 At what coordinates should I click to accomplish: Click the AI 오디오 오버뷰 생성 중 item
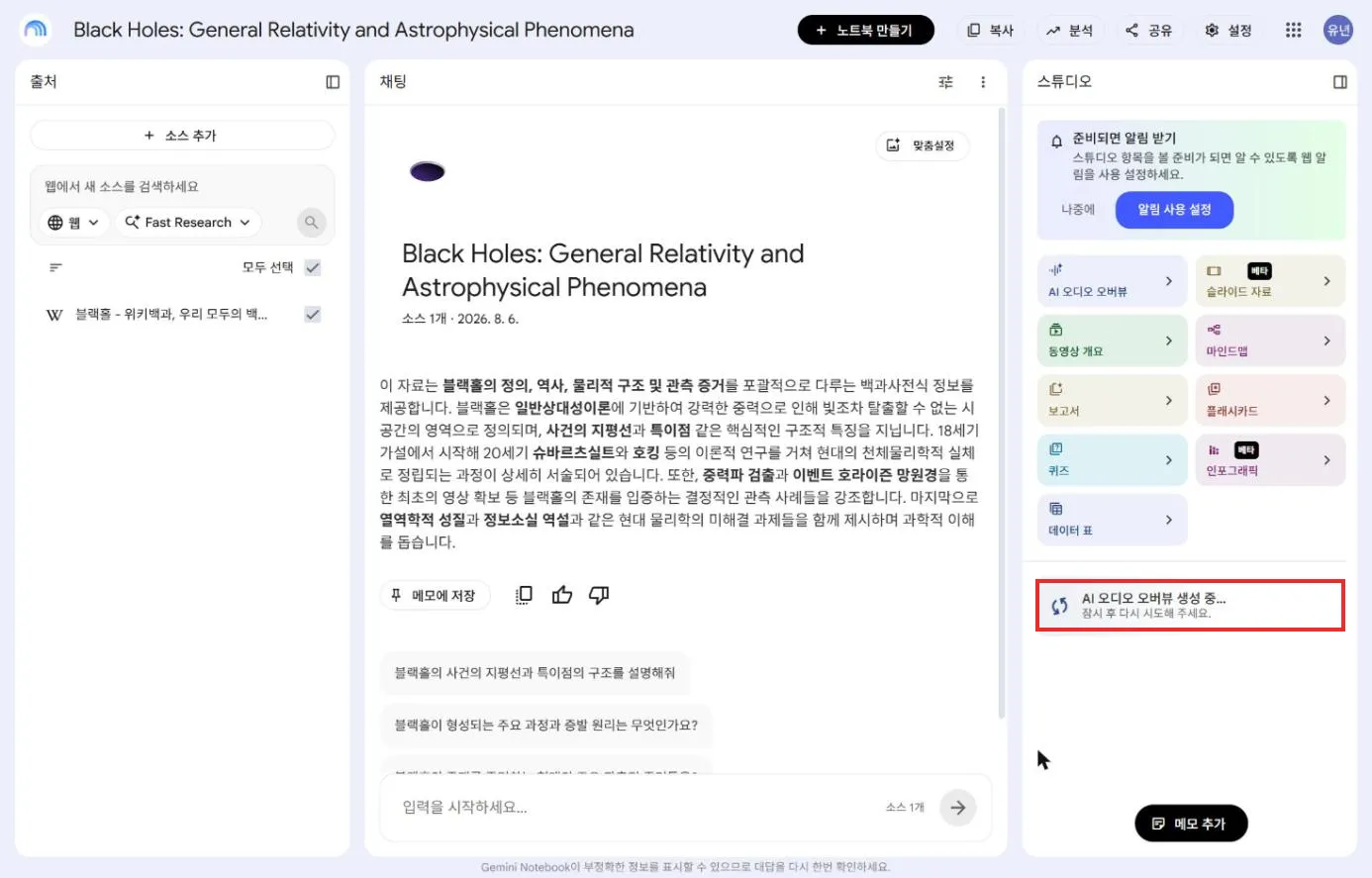coord(1190,606)
